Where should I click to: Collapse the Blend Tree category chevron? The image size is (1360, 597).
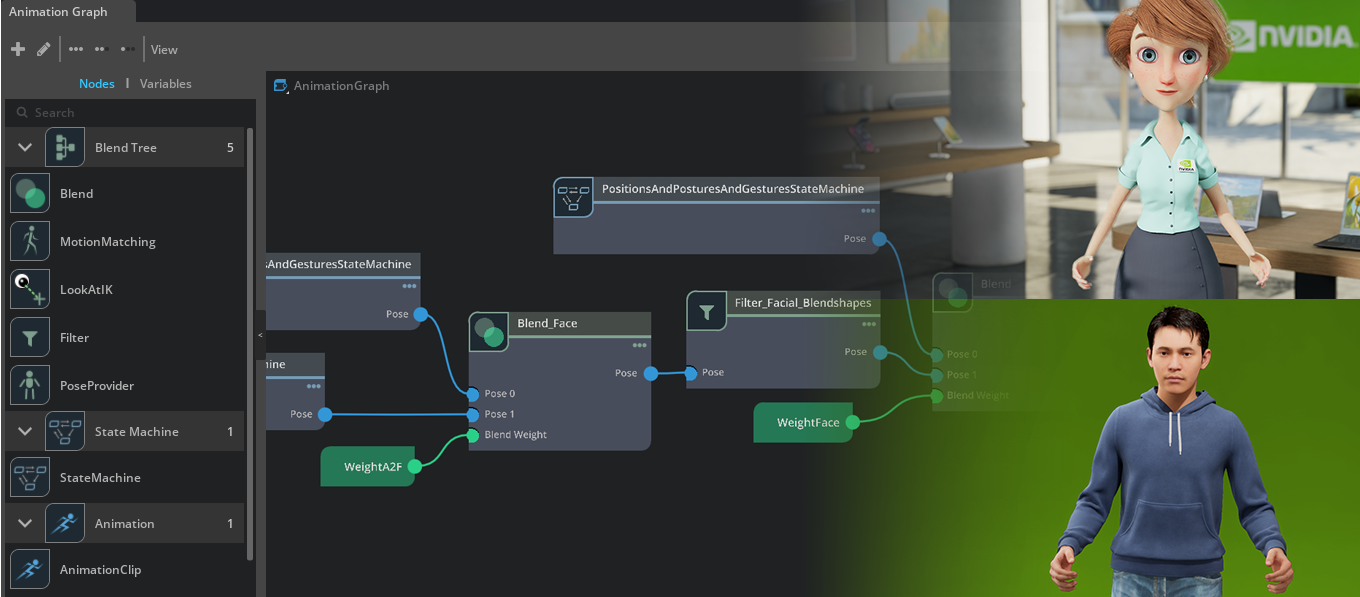(x=25, y=148)
